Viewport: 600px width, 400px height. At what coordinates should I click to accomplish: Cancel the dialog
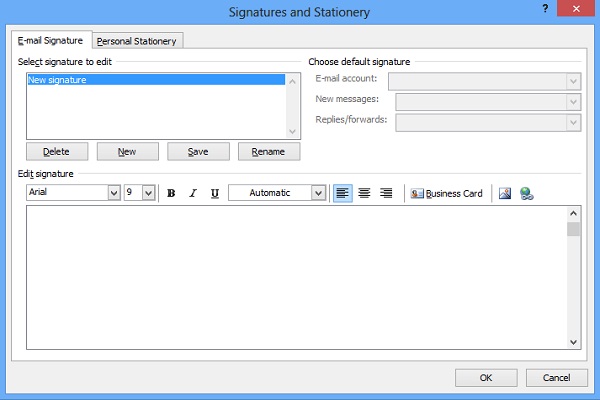(556, 378)
